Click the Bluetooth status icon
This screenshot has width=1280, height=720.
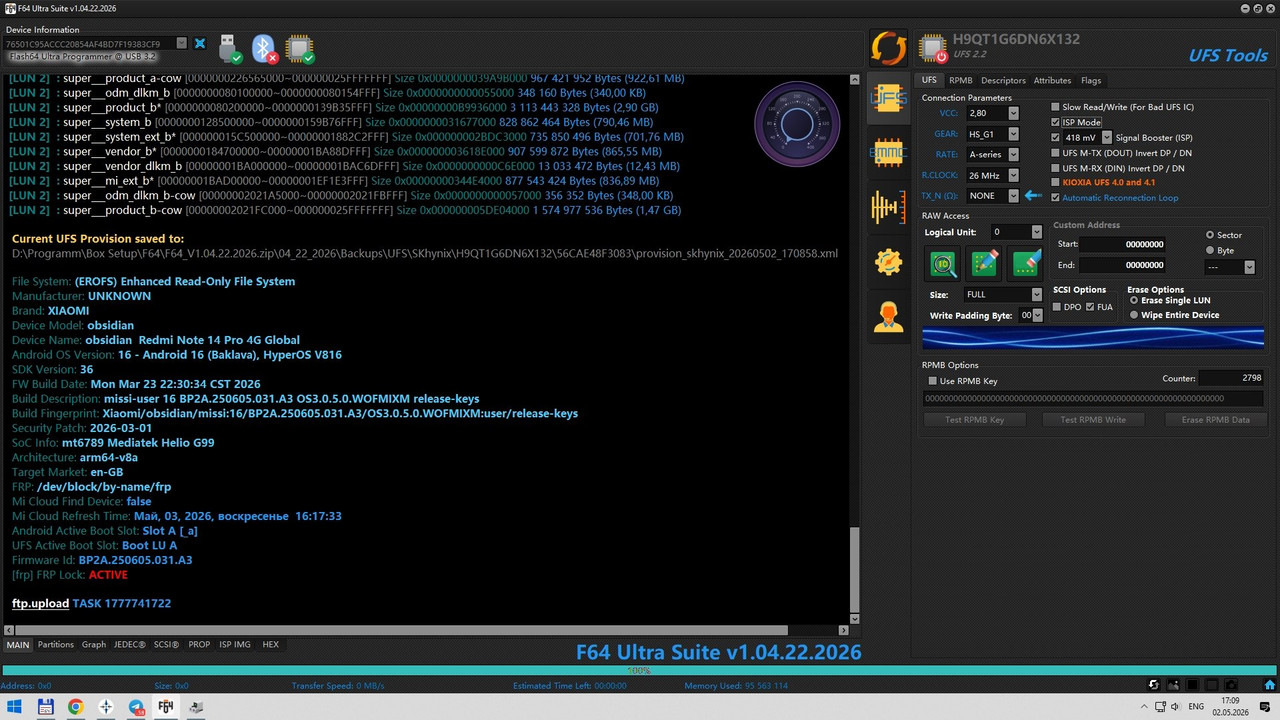264,48
